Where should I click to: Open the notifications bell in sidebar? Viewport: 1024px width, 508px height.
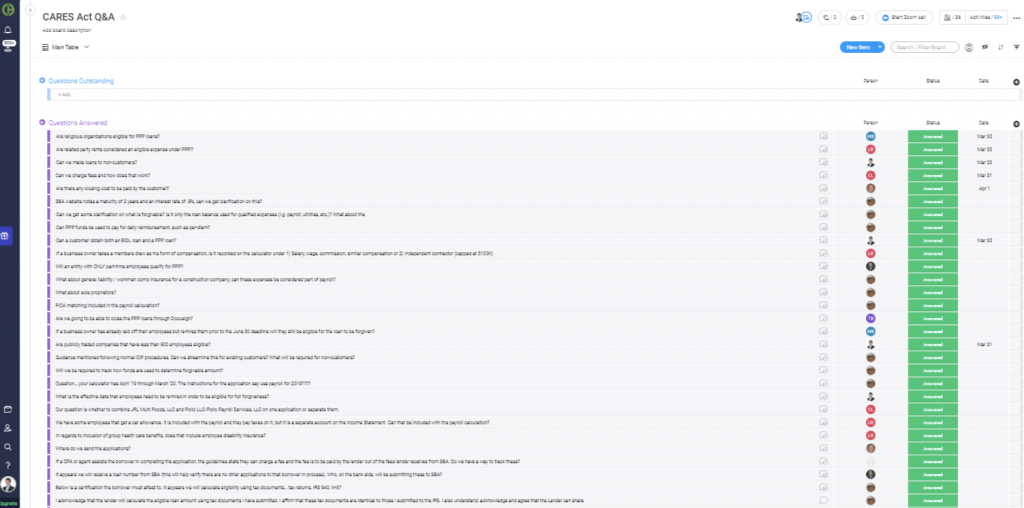click(8, 30)
